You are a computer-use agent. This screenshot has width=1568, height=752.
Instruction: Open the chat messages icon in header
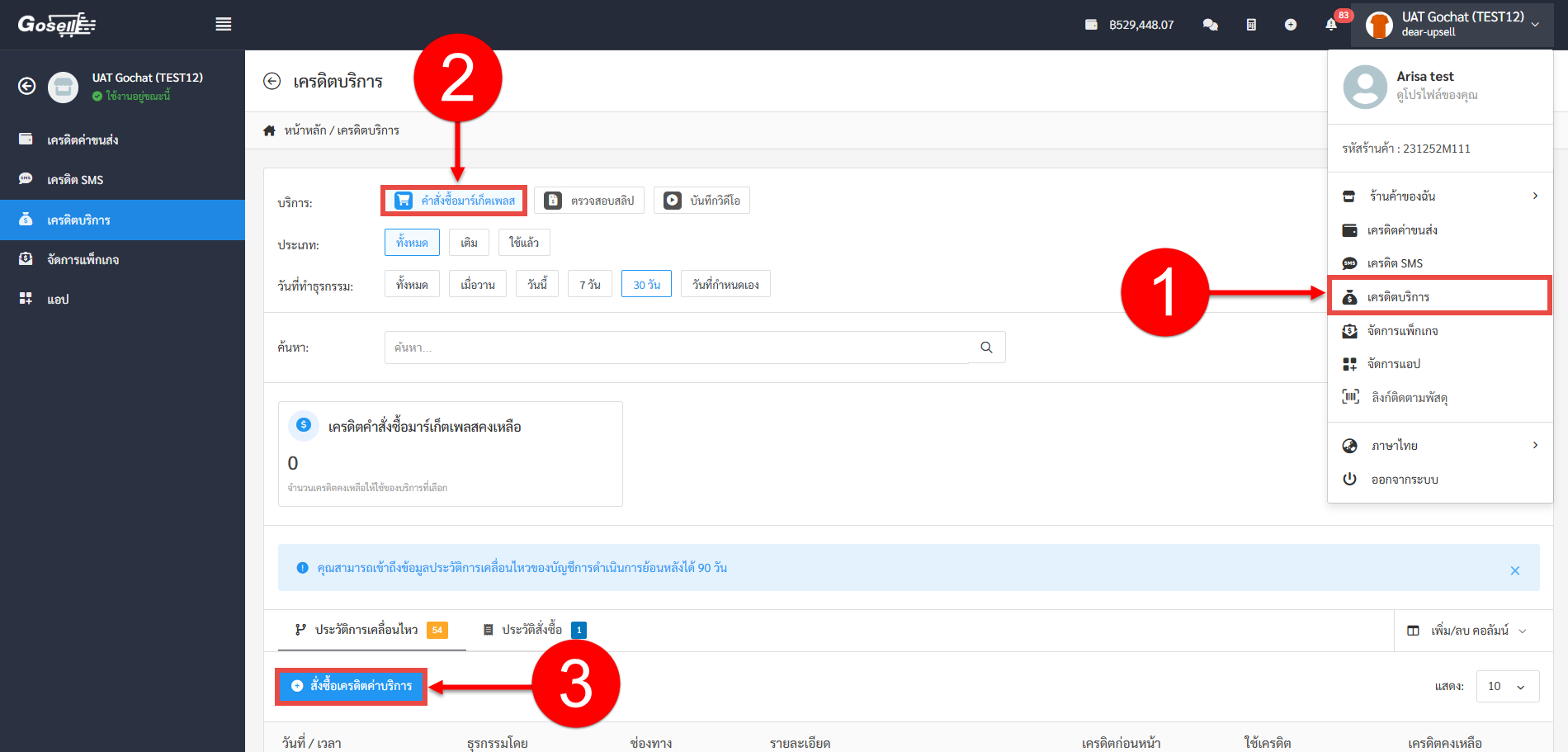(1210, 25)
